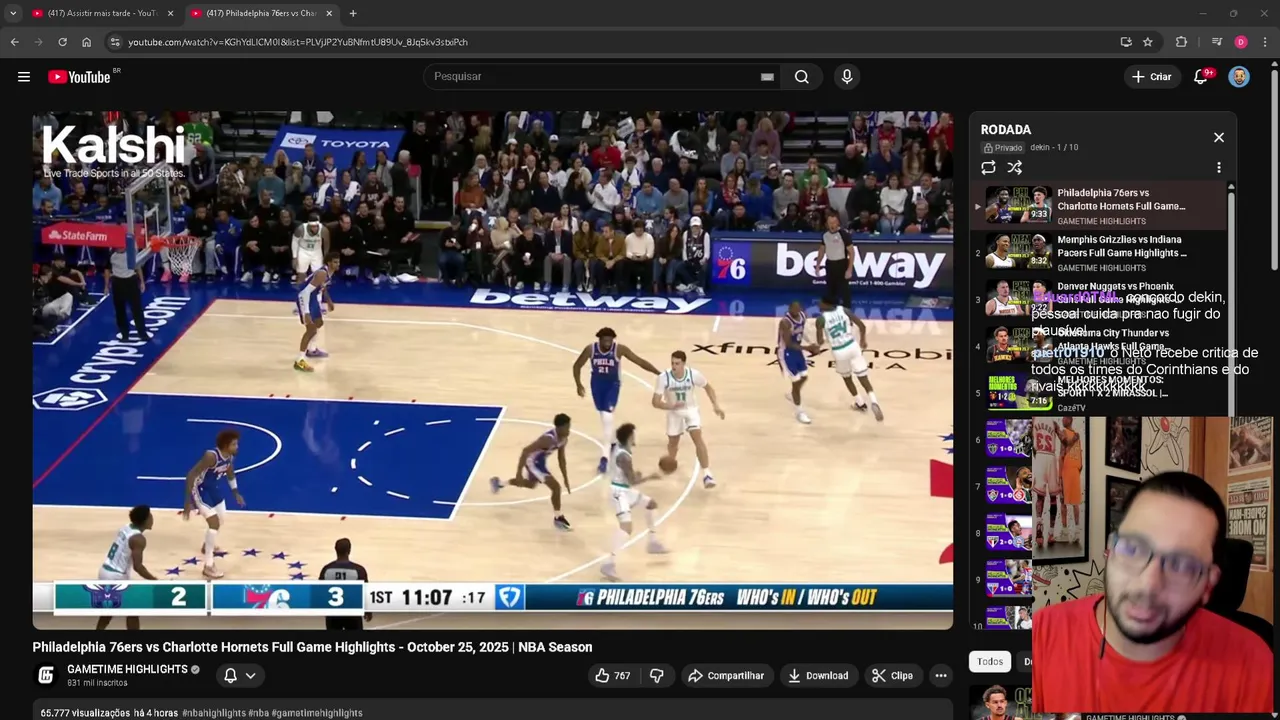Switch to Assistir mais tarde tab
Screen dimensions: 1280x720
click(103, 13)
